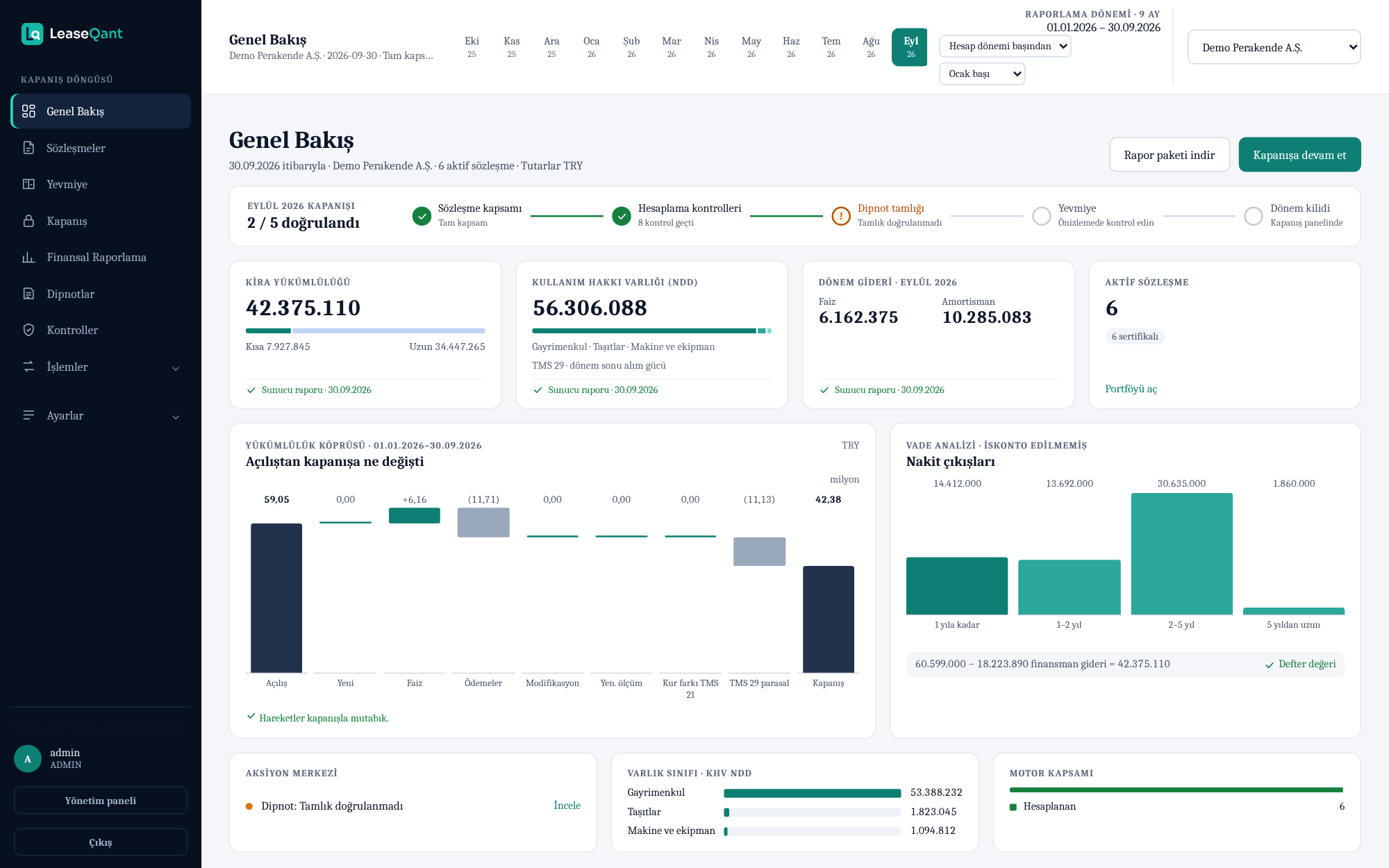The image size is (1389, 868).
Task: Open Kapanış lock icon in sidebar
Action: point(28,221)
